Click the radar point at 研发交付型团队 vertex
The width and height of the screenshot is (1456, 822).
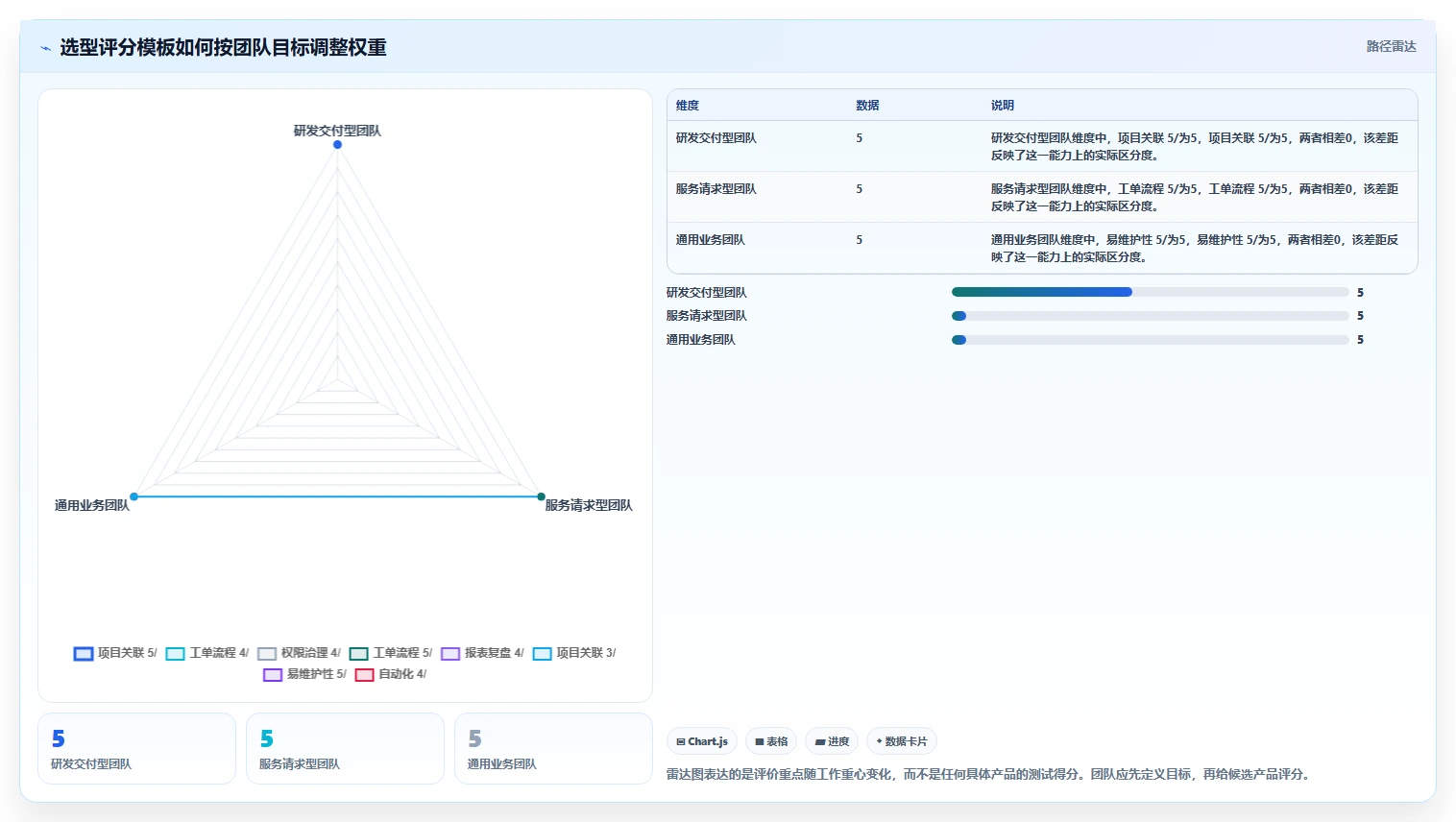click(x=337, y=144)
